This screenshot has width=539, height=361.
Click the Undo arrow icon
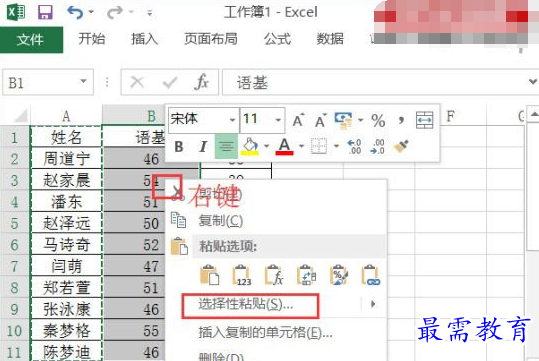coord(75,12)
